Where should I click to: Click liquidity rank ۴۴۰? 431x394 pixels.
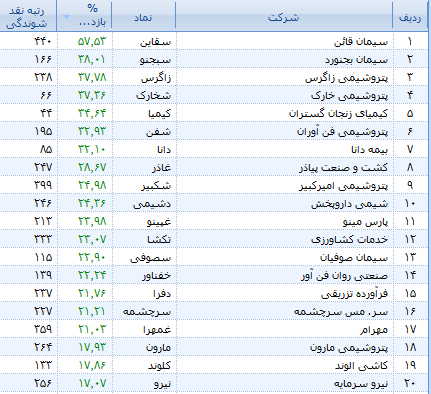pyautogui.click(x=43, y=42)
